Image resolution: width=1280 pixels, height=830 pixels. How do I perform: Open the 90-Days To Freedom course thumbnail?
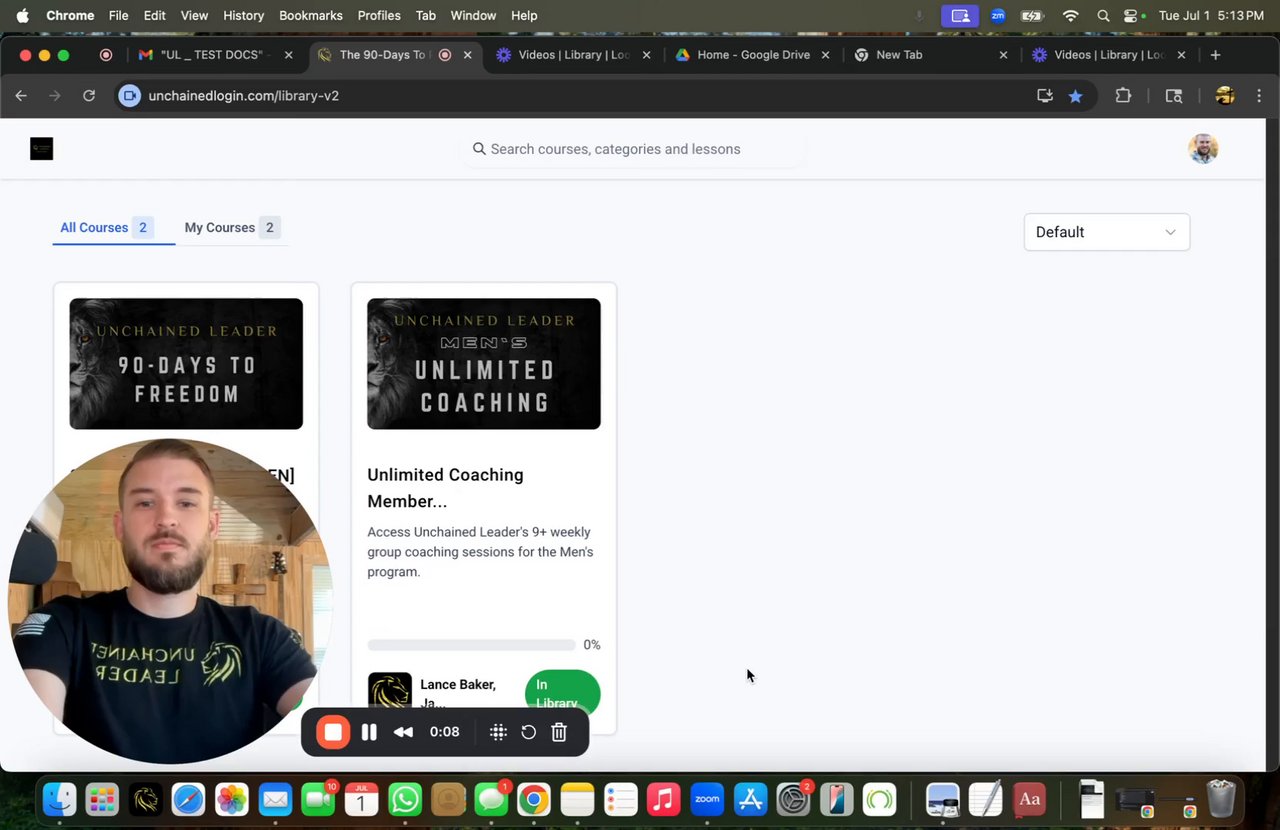186,364
